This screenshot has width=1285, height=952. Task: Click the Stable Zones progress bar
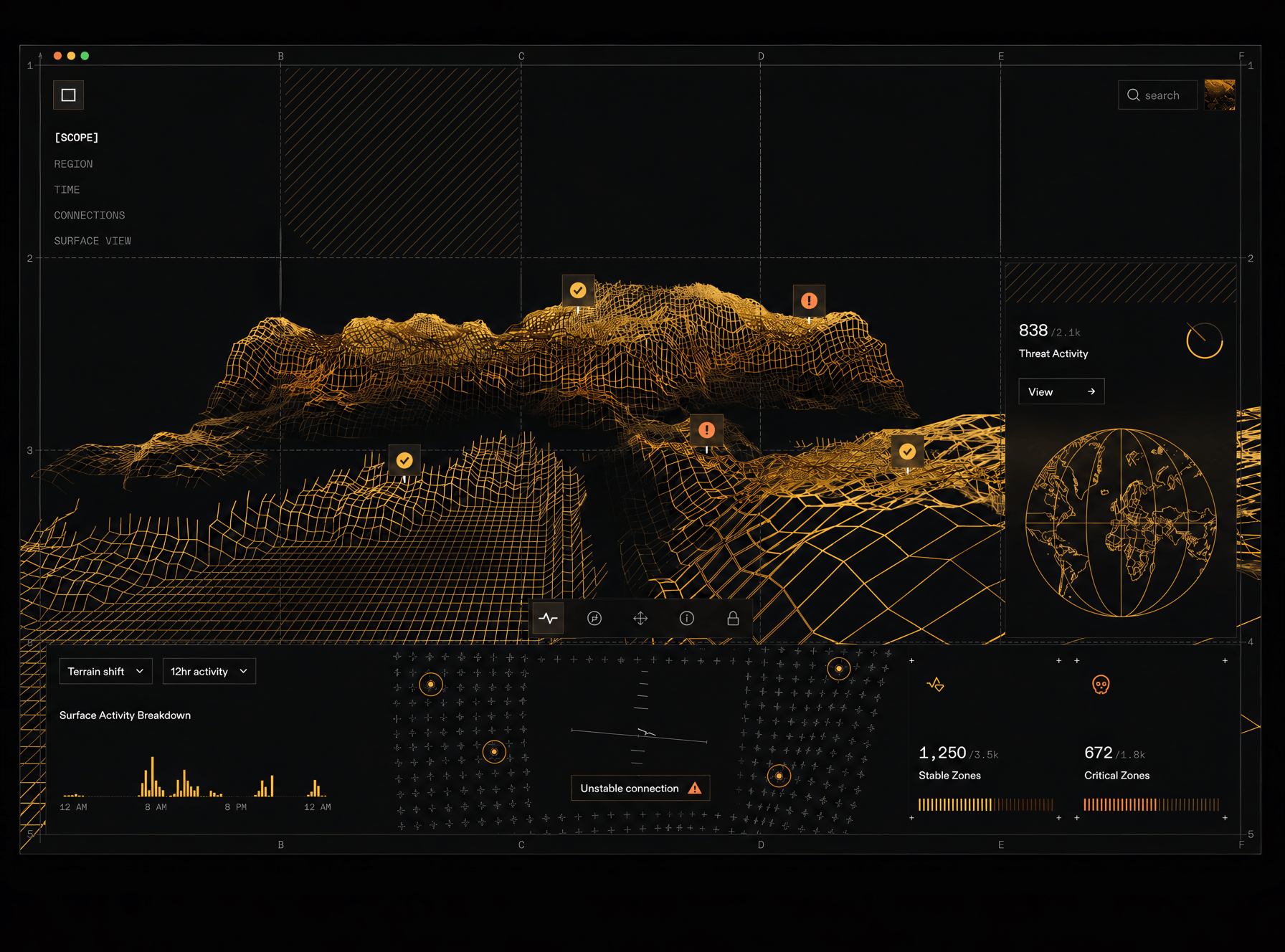coord(986,804)
